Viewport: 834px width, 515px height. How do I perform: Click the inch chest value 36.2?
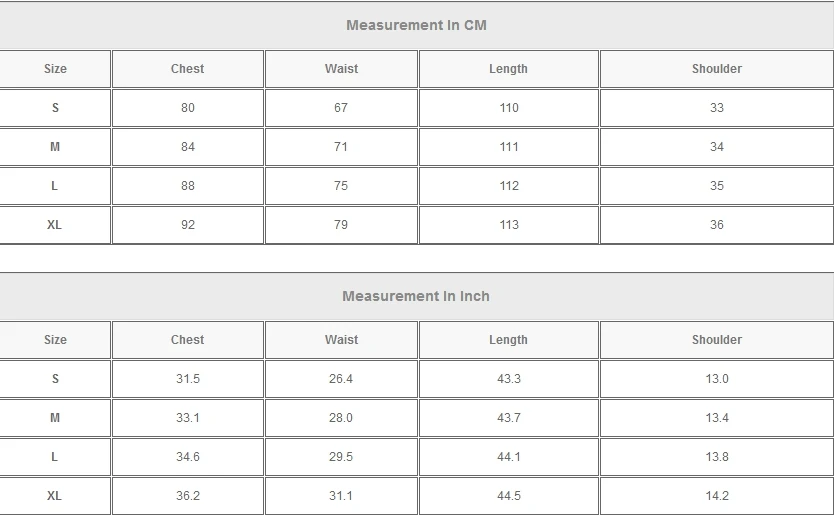point(188,496)
